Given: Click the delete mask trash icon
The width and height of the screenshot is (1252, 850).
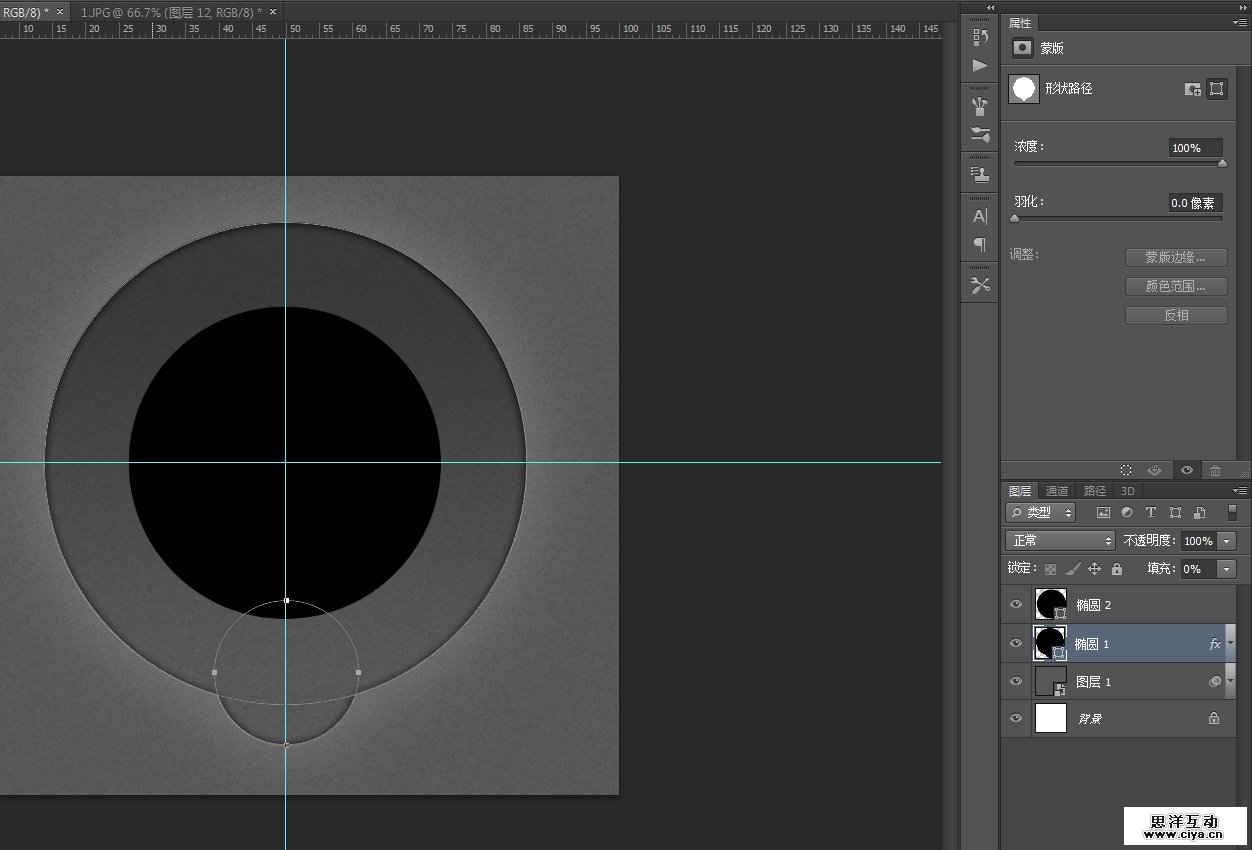Looking at the screenshot, I should pyautogui.click(x=1215, y=470).
